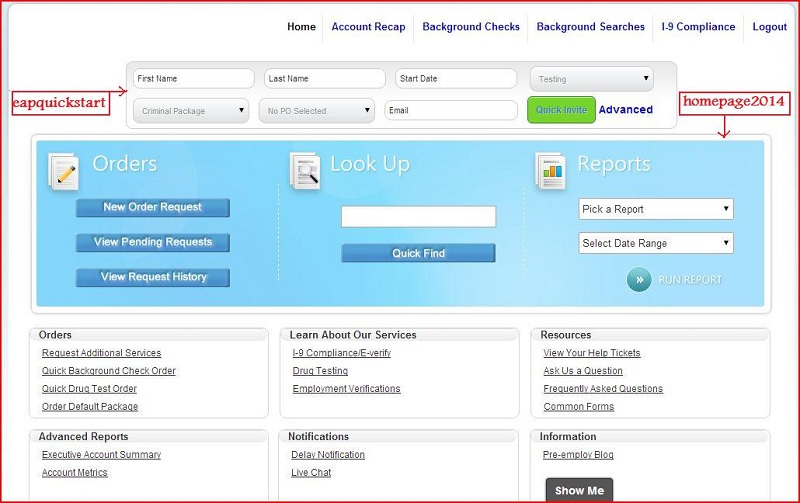
Task: Click the Learn About Our Services heading
Action: click(353, 335)
